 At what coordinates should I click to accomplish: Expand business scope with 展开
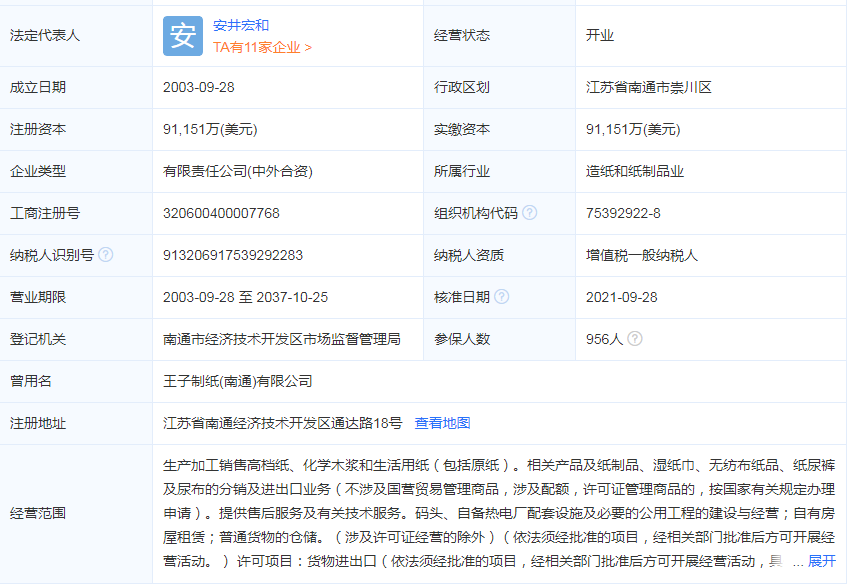point(821,561)
